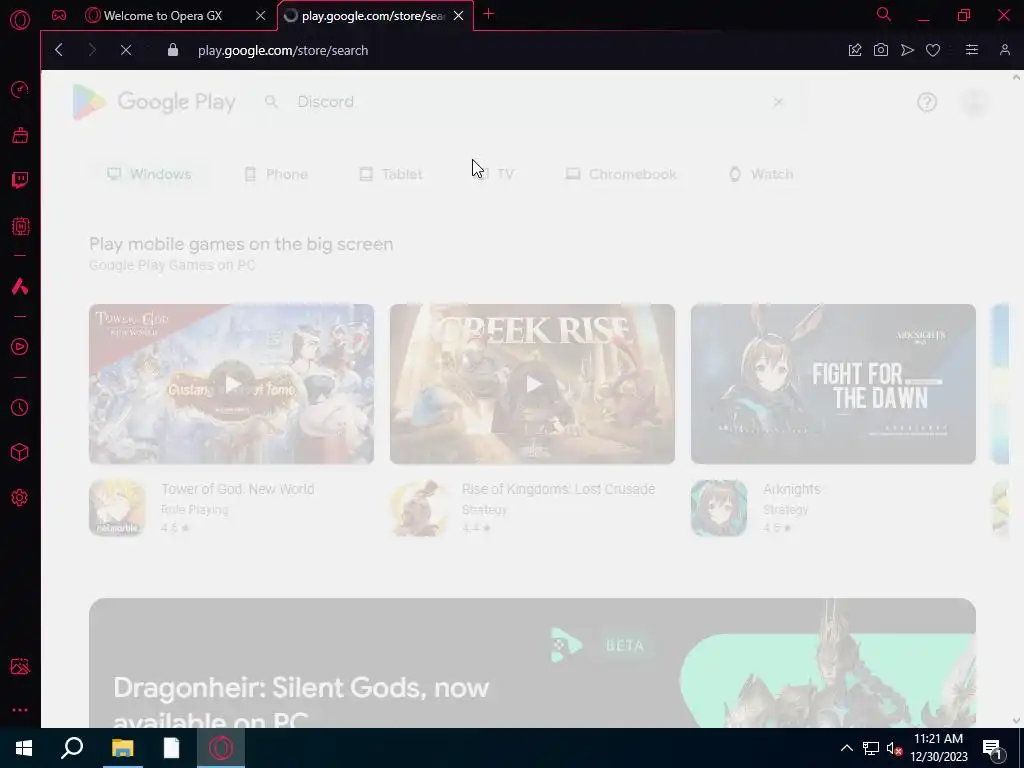Click the muted volume tray icon

click(894, 748)
